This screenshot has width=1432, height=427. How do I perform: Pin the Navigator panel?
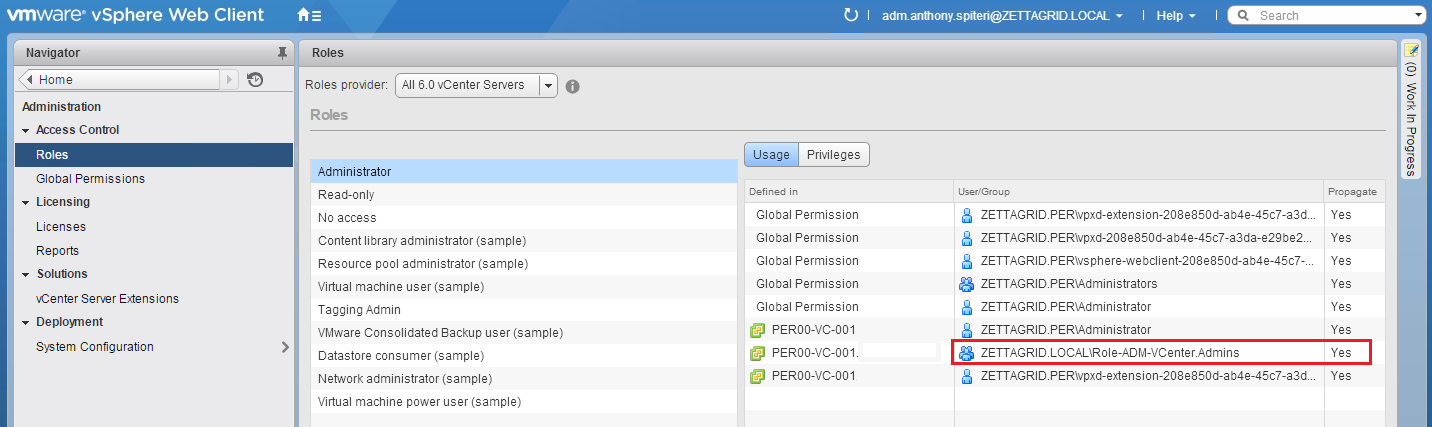[282, 52]
